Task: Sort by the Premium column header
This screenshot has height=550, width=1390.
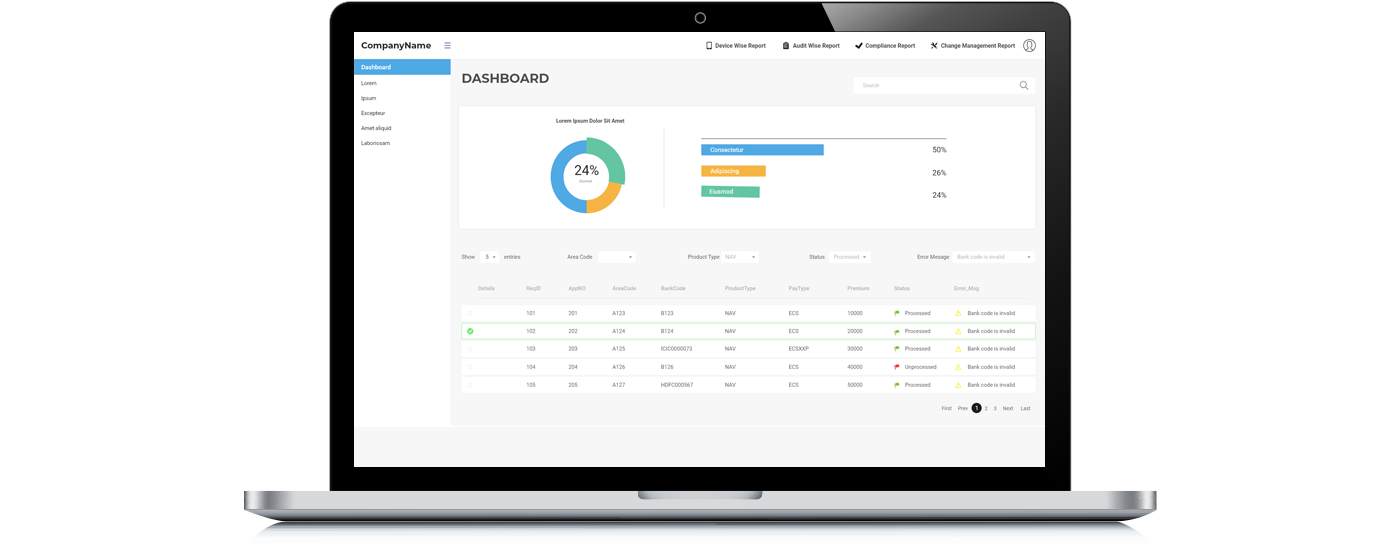Action: coord(858,288)
